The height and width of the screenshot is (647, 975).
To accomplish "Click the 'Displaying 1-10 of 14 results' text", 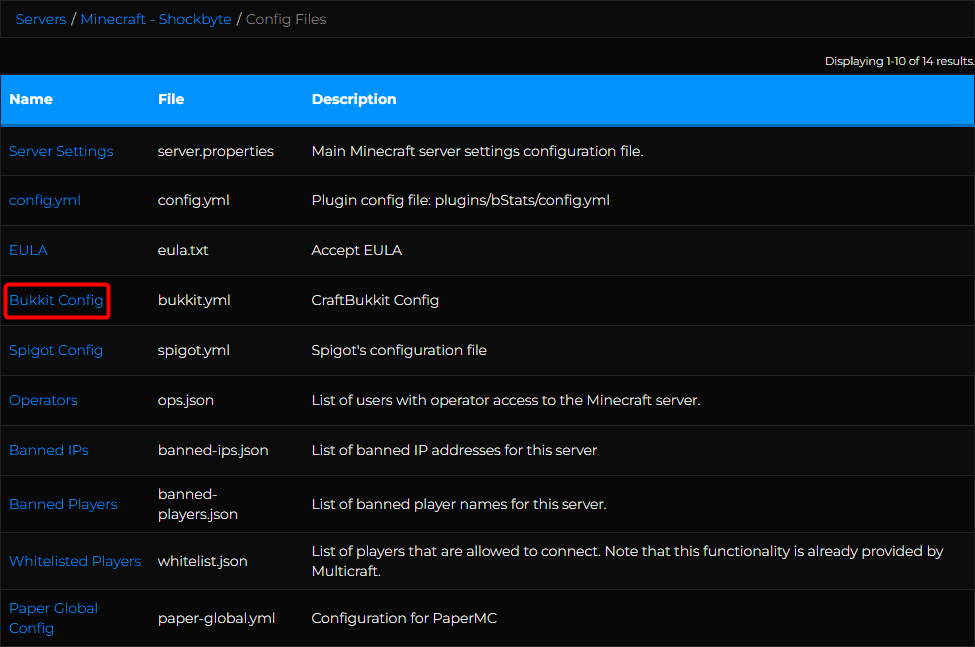I will click(899, 61).
